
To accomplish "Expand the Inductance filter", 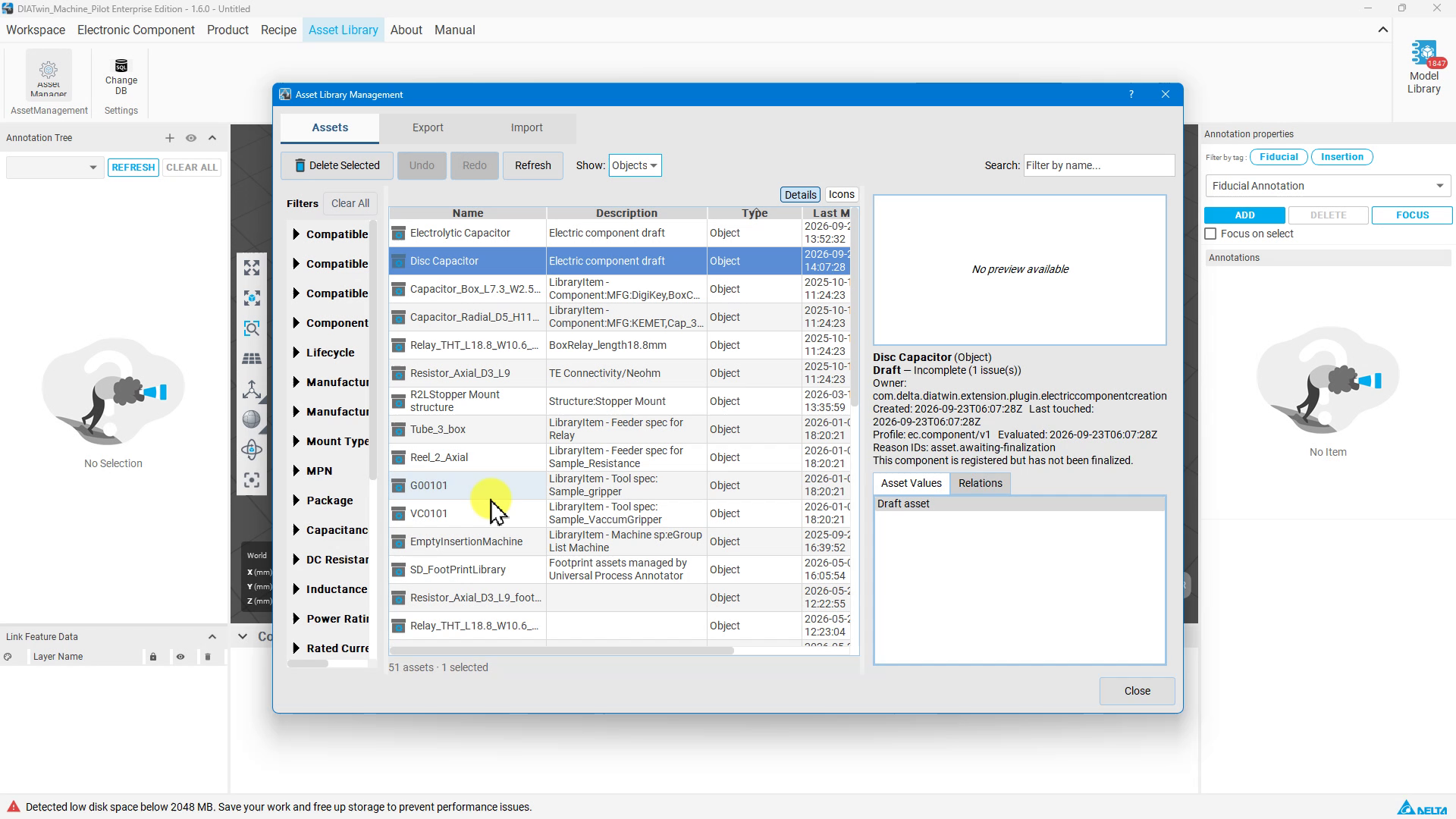I will (296, 589).
